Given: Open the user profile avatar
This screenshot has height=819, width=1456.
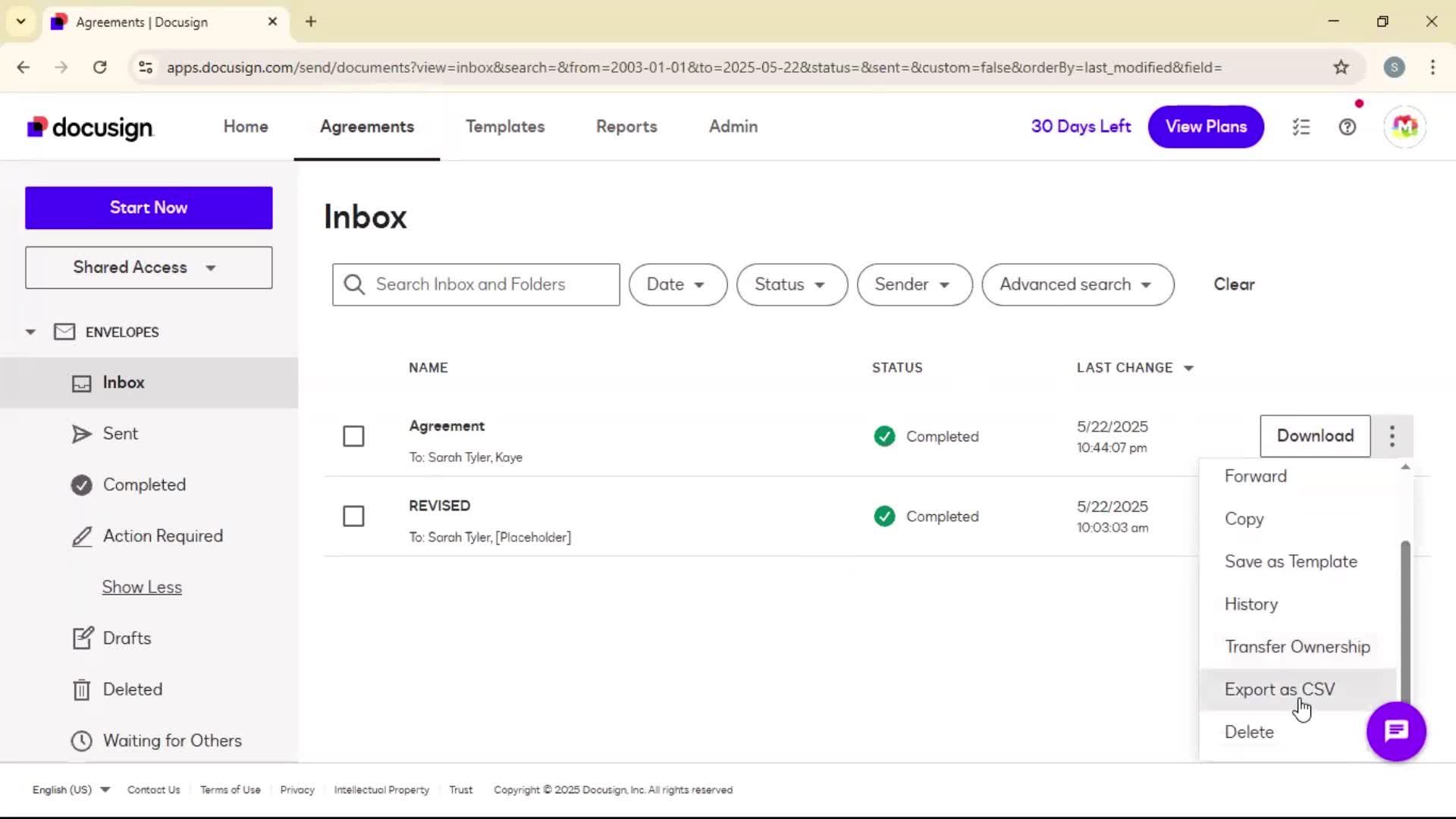Looking at the screenshot, I should 1404,127.
